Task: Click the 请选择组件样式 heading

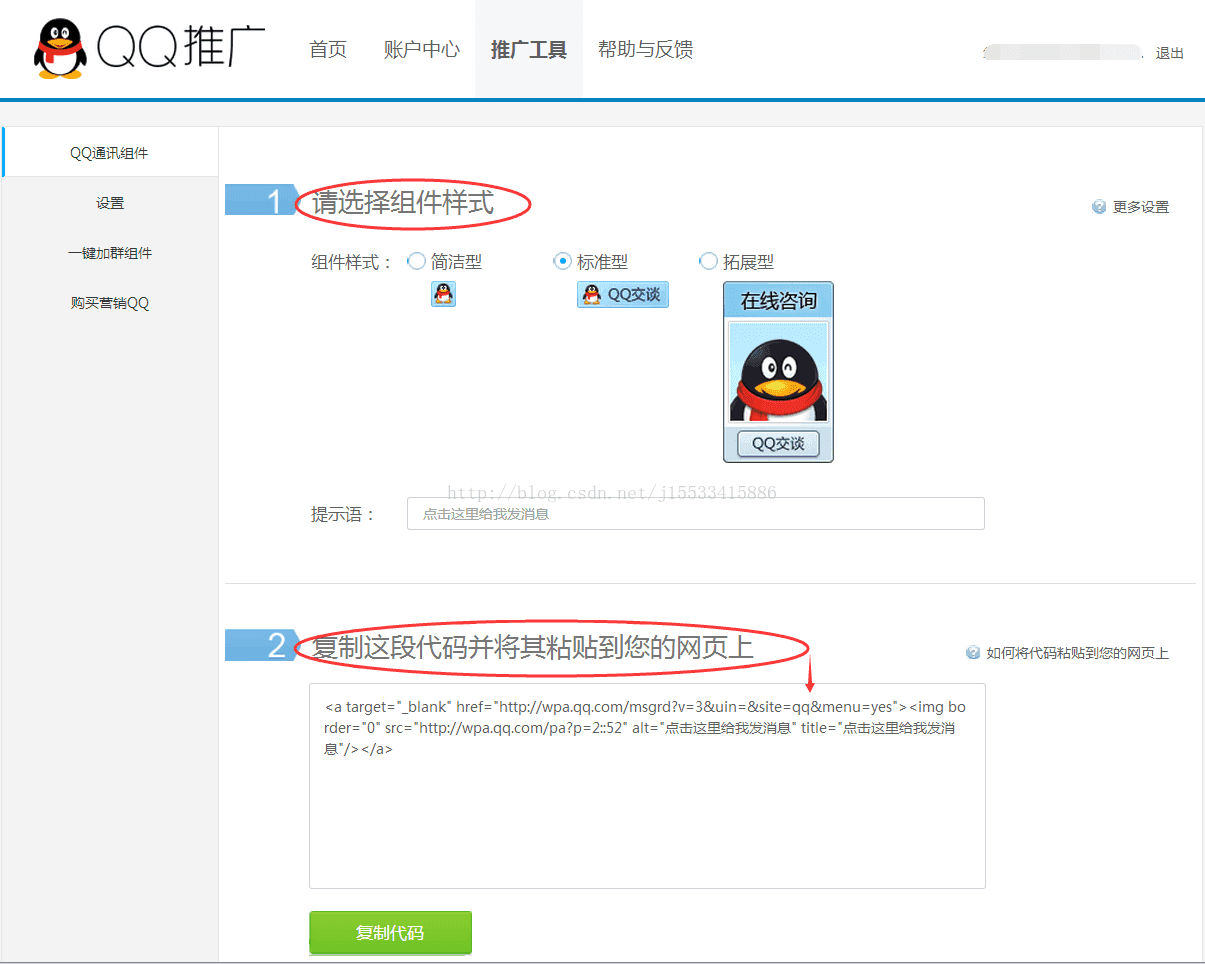Action: (x=403, y=203)
